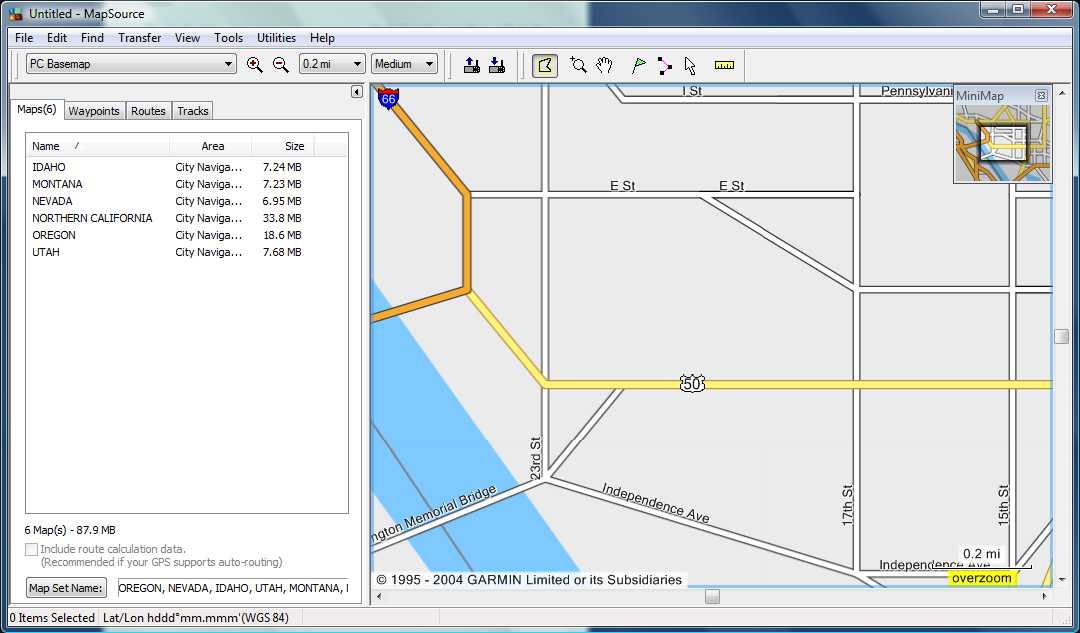
Task: Open the Medium detail level dropdown
Action: click(x=404, y=64)
